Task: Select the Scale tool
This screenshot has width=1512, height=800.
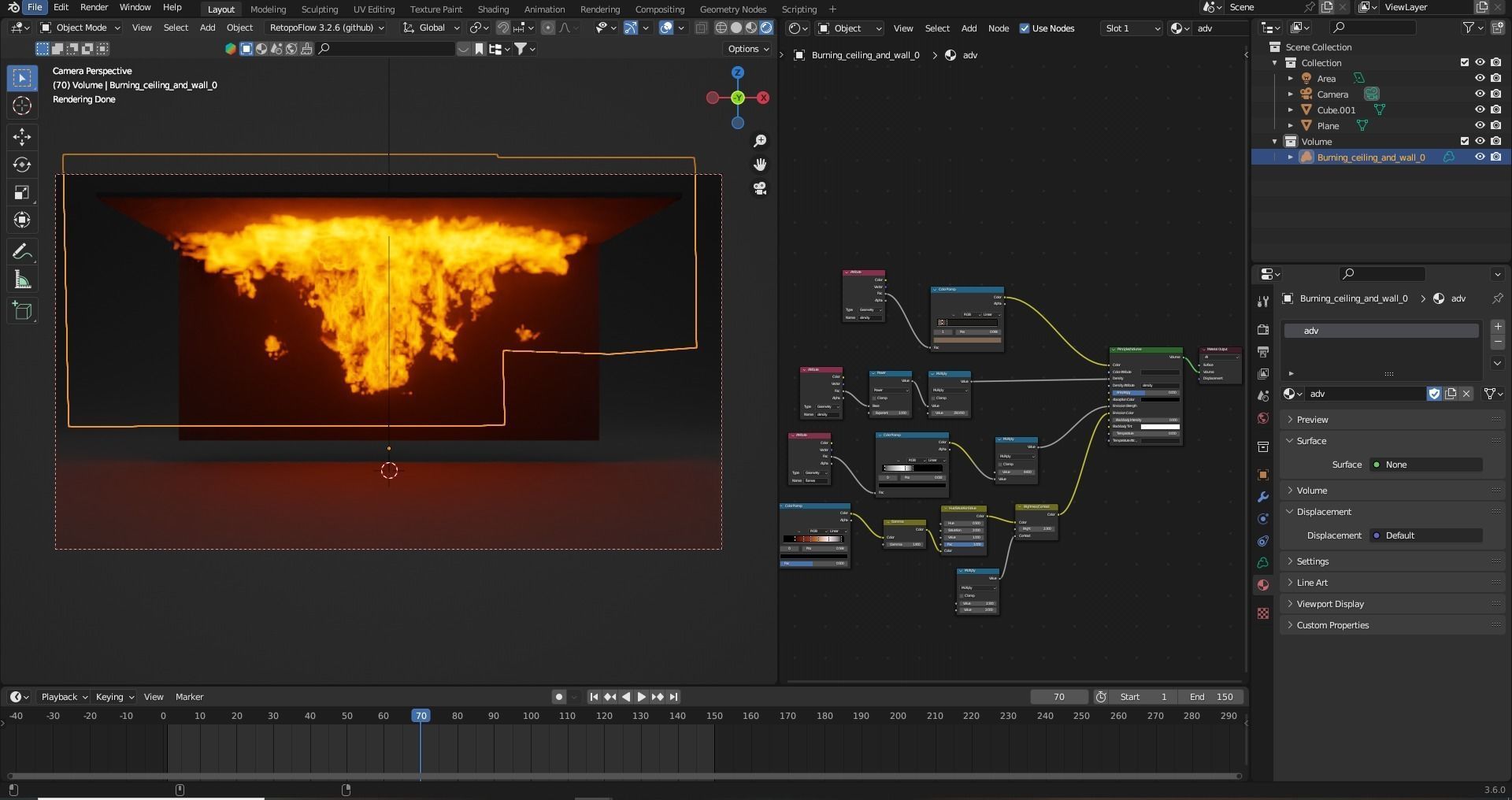Action: click(x=22, y=192)
